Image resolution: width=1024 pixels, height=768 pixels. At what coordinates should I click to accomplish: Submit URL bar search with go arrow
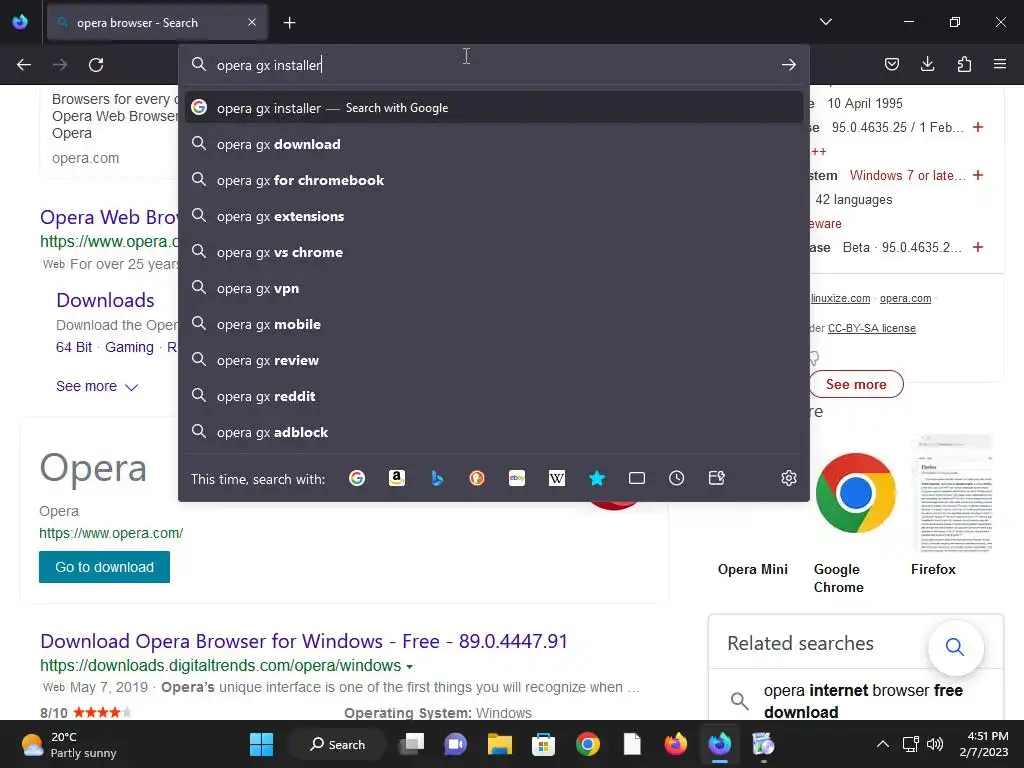788,65
